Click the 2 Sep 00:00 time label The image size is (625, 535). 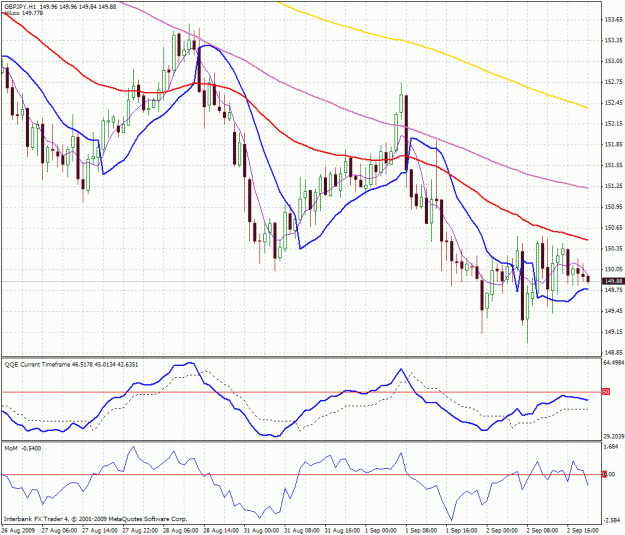503,531
